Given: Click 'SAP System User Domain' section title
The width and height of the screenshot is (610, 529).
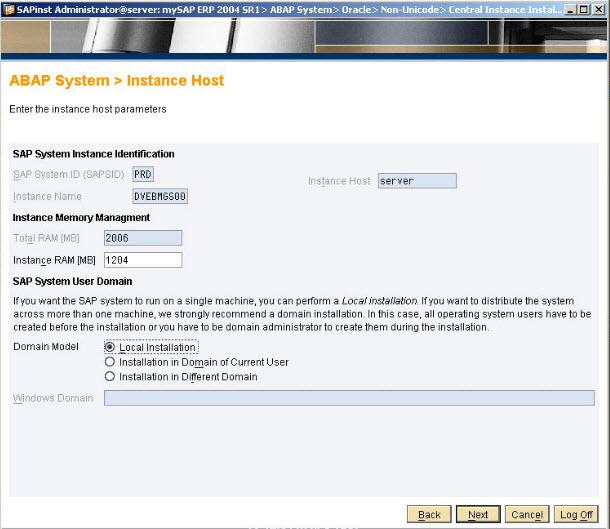Looking at the screenshot, I should click(x=72, y=281).
